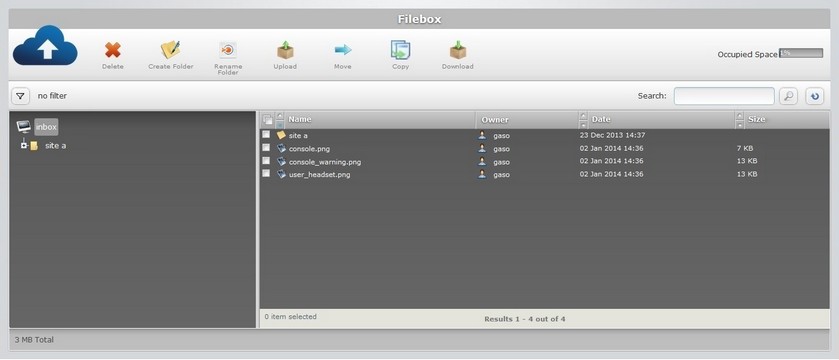Screen dimensions: 839x360
Task: Click the owner icon in the console.png row
Action: [x=482, y=148]
